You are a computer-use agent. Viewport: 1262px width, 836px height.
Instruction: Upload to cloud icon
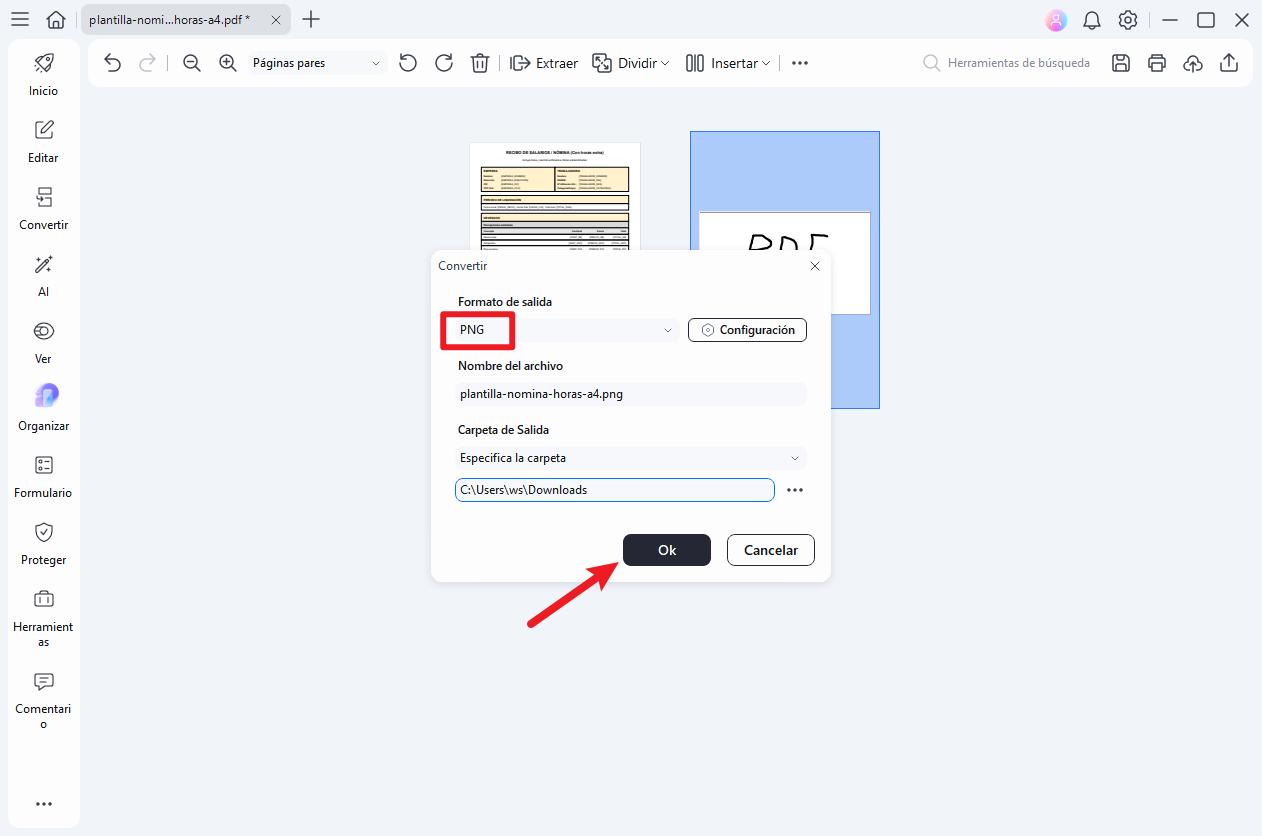[1192, 63]
